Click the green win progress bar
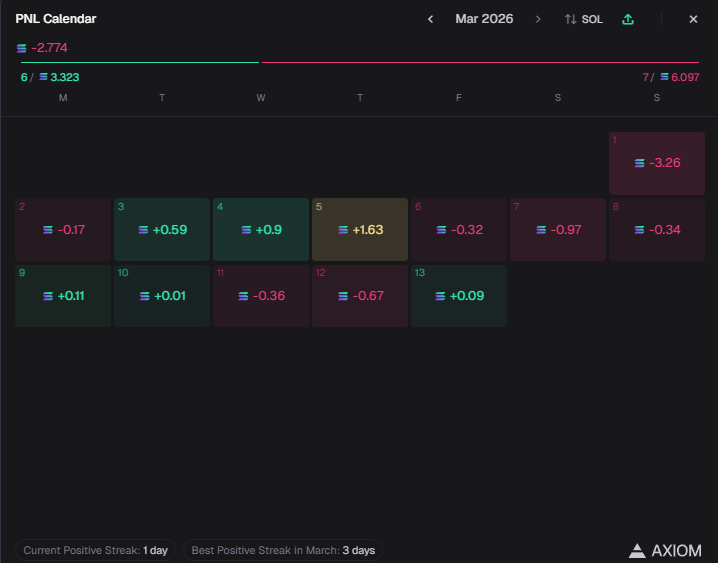 click(x=140, y=62)
